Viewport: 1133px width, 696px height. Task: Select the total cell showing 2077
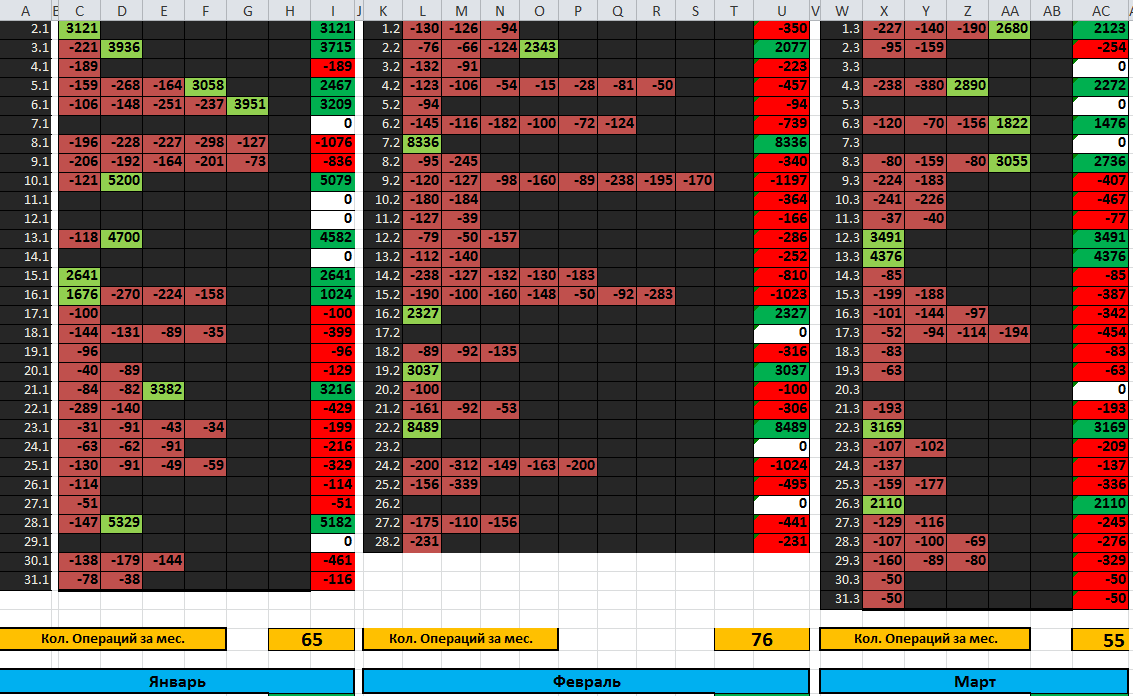coord(781,47)
